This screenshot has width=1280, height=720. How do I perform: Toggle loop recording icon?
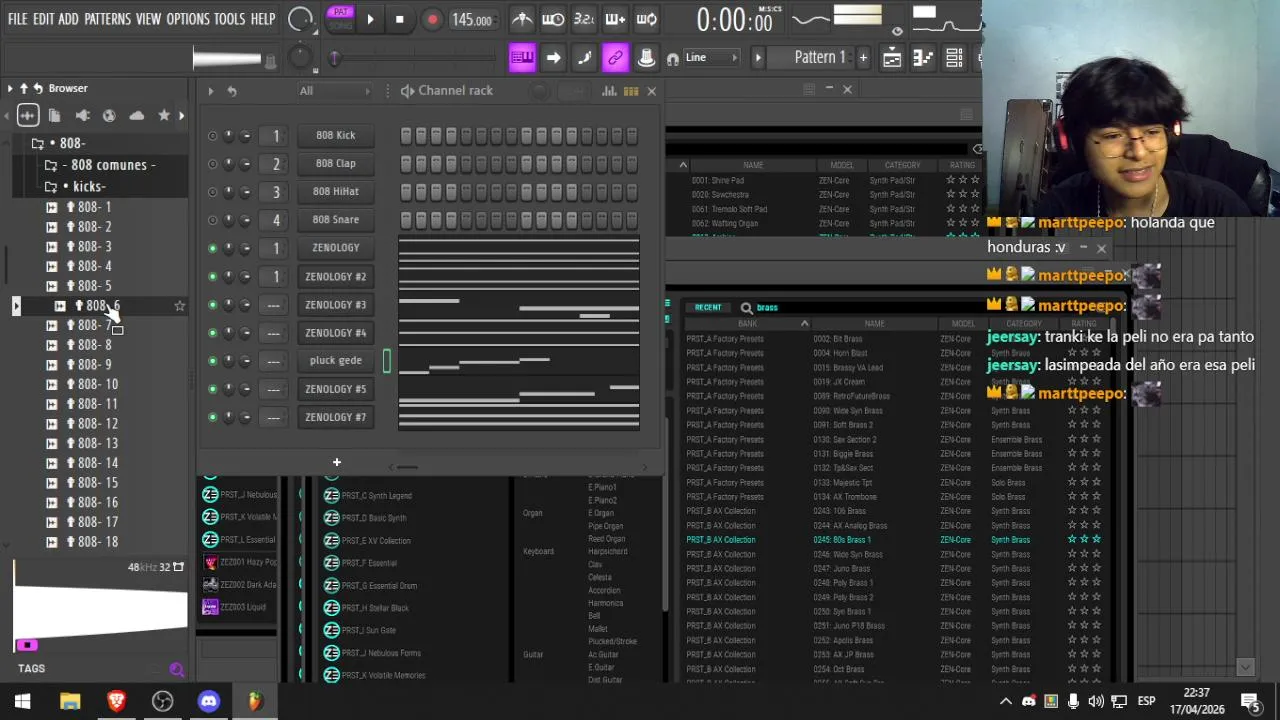(x=647, y=19)
